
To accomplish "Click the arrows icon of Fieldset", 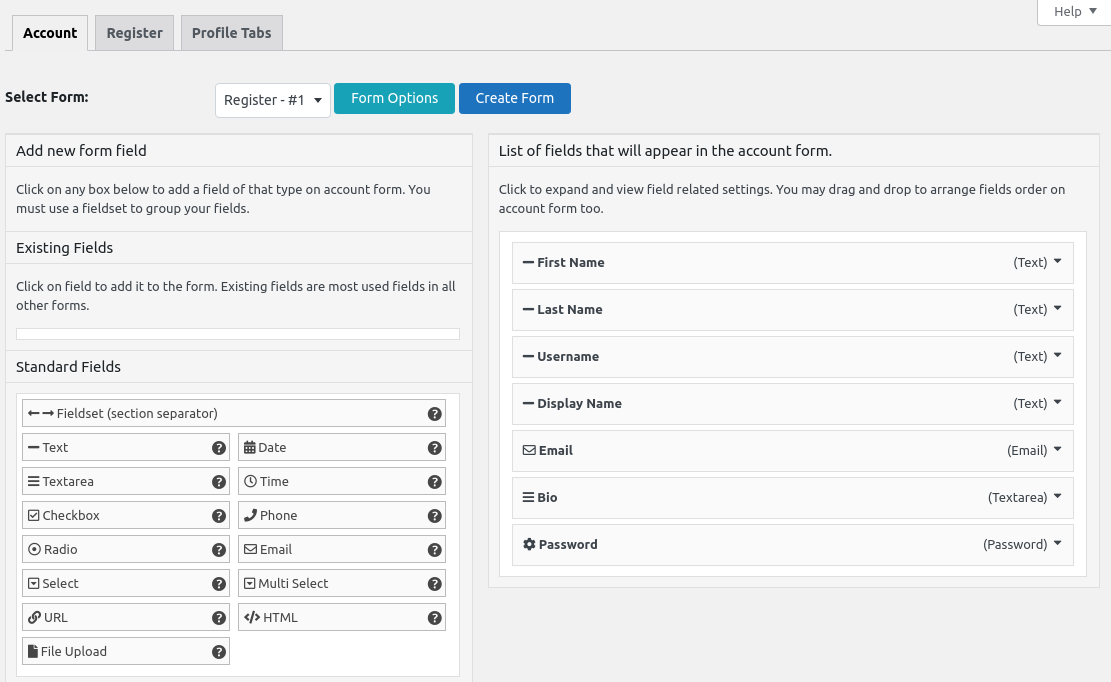I will [41, 413].
